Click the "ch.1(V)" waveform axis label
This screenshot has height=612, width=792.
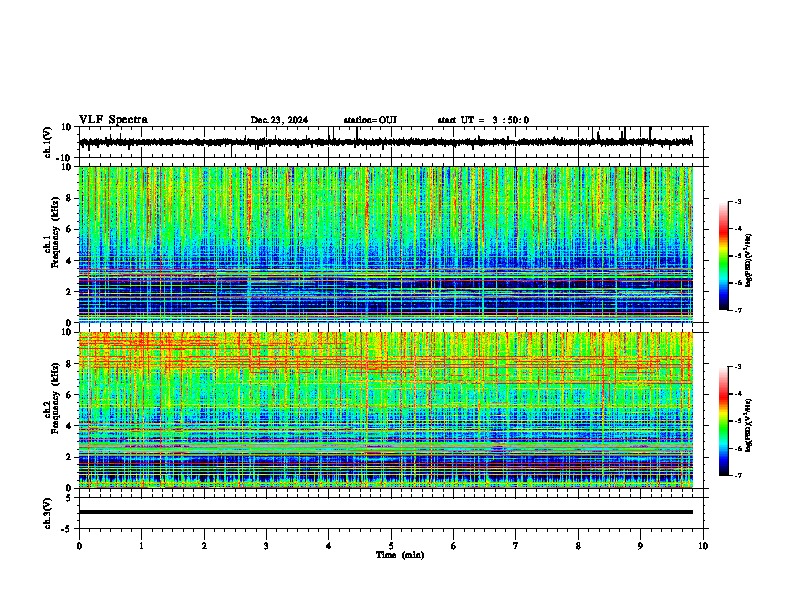48,142
